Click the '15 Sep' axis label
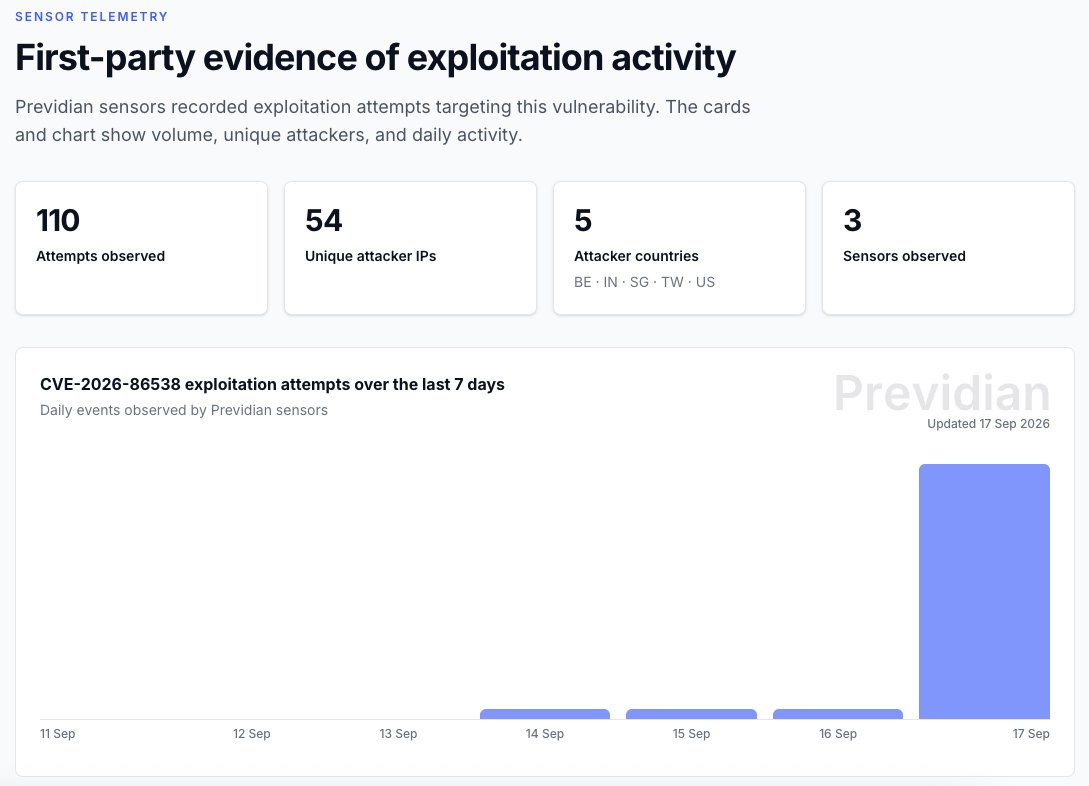The height and width of the screenshot is (786, 1089). coord(691,733)
